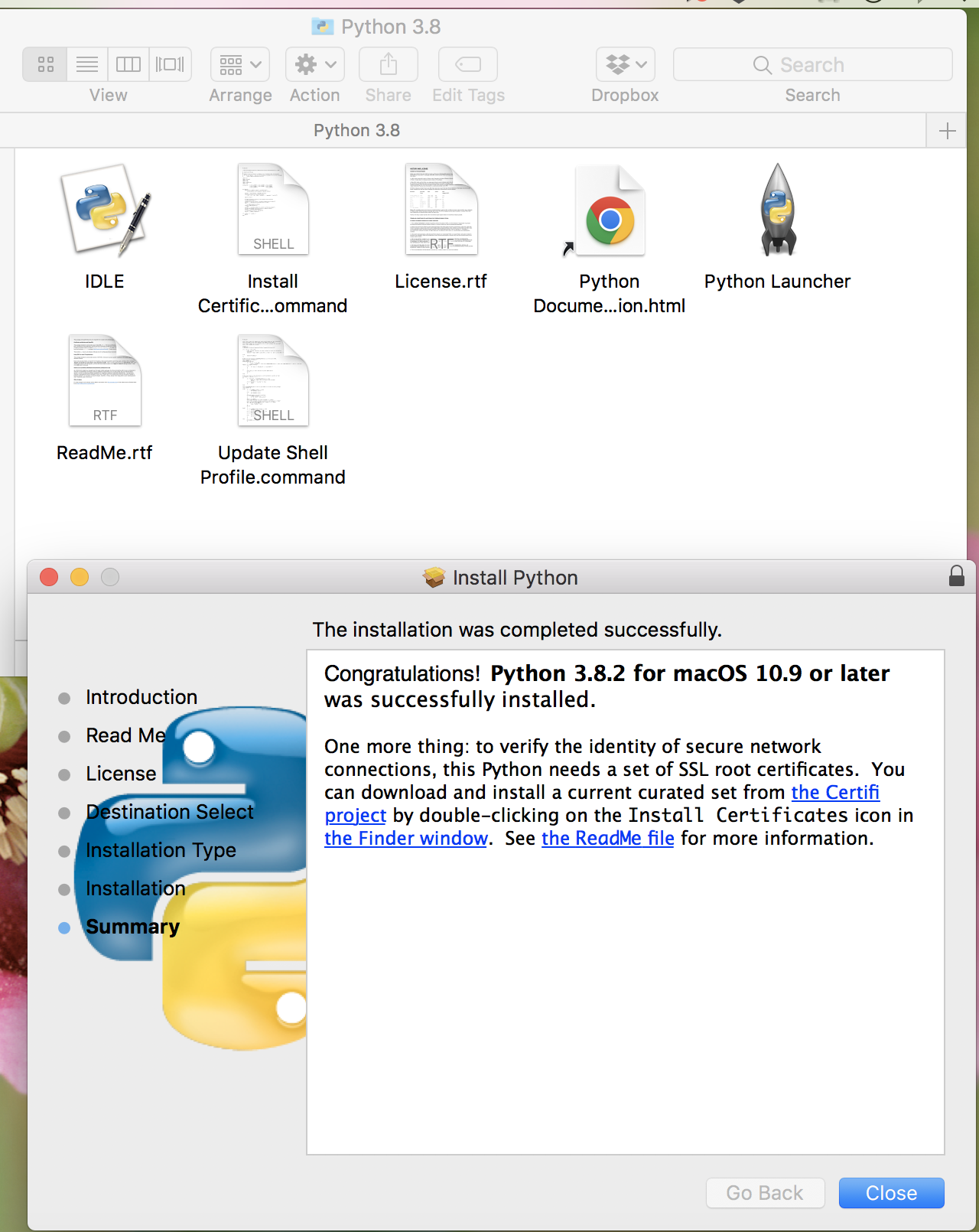This screenshot has width=979, height=1232.
Task: Open the Action gear menu
Action: (x=315, y=64)
